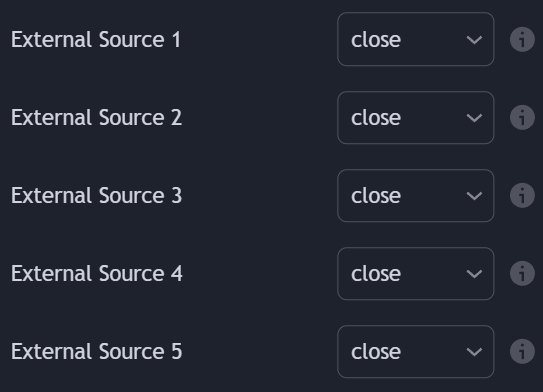The width and height of the screenshot is (543, 392).
Task: Show info for External Source 2
Action: [522, 117]
